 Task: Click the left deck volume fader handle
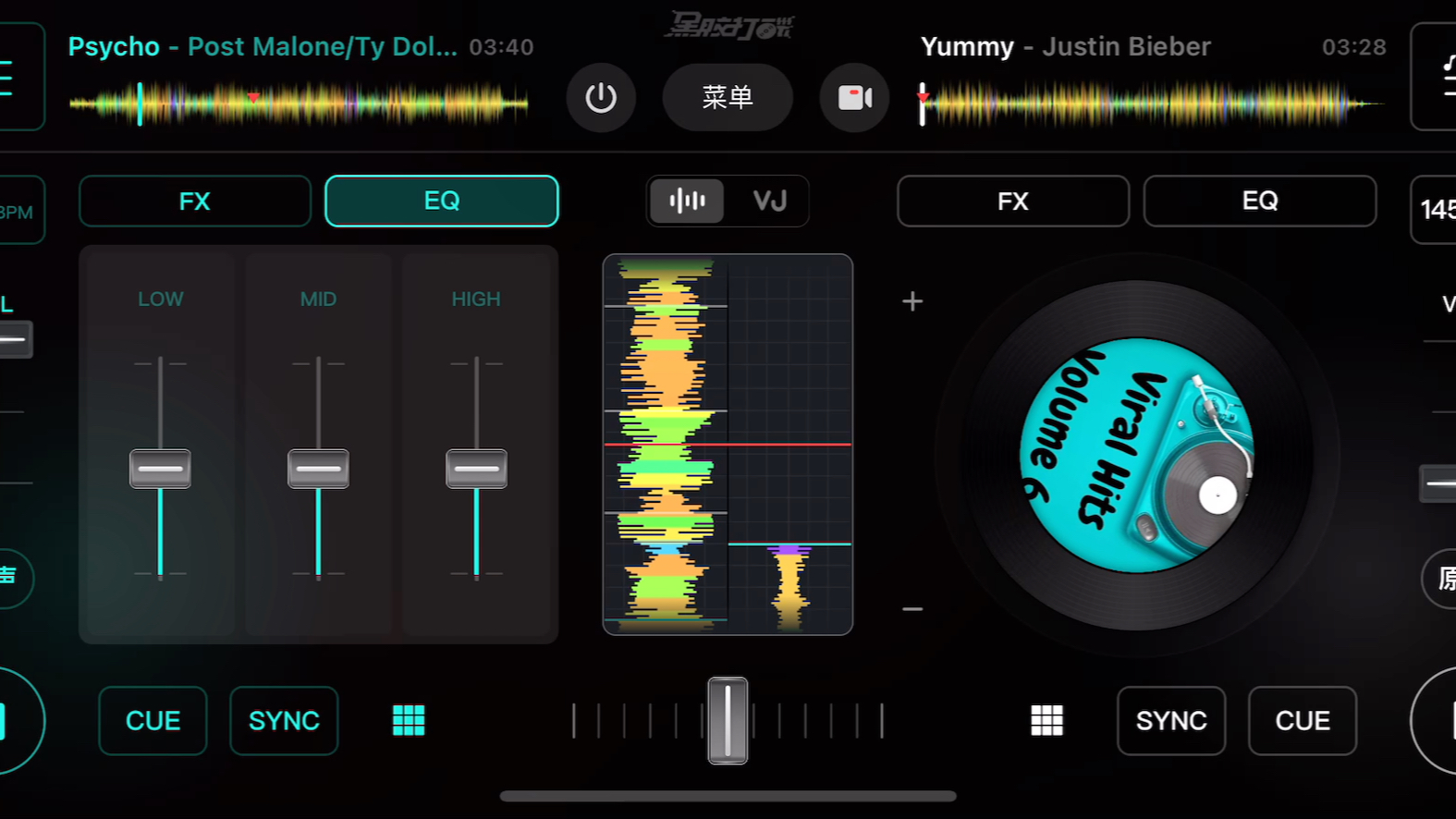pyautogui.click(x=16, y=339)
